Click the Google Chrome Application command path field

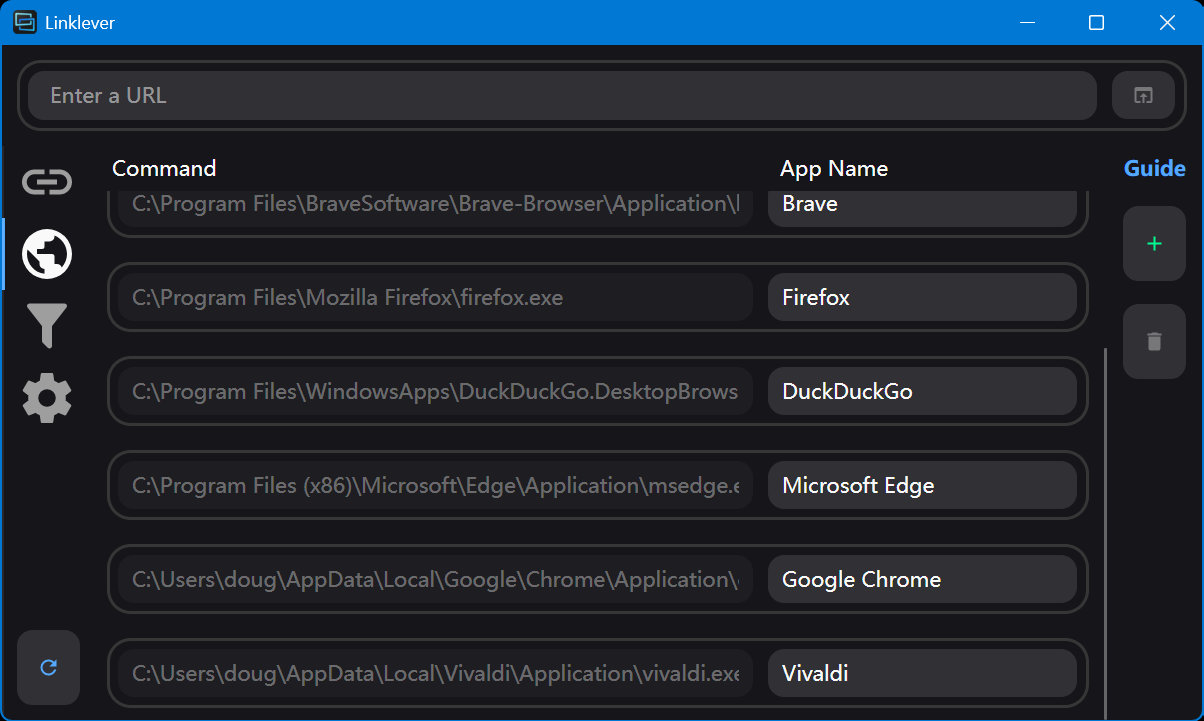point(435,580)
